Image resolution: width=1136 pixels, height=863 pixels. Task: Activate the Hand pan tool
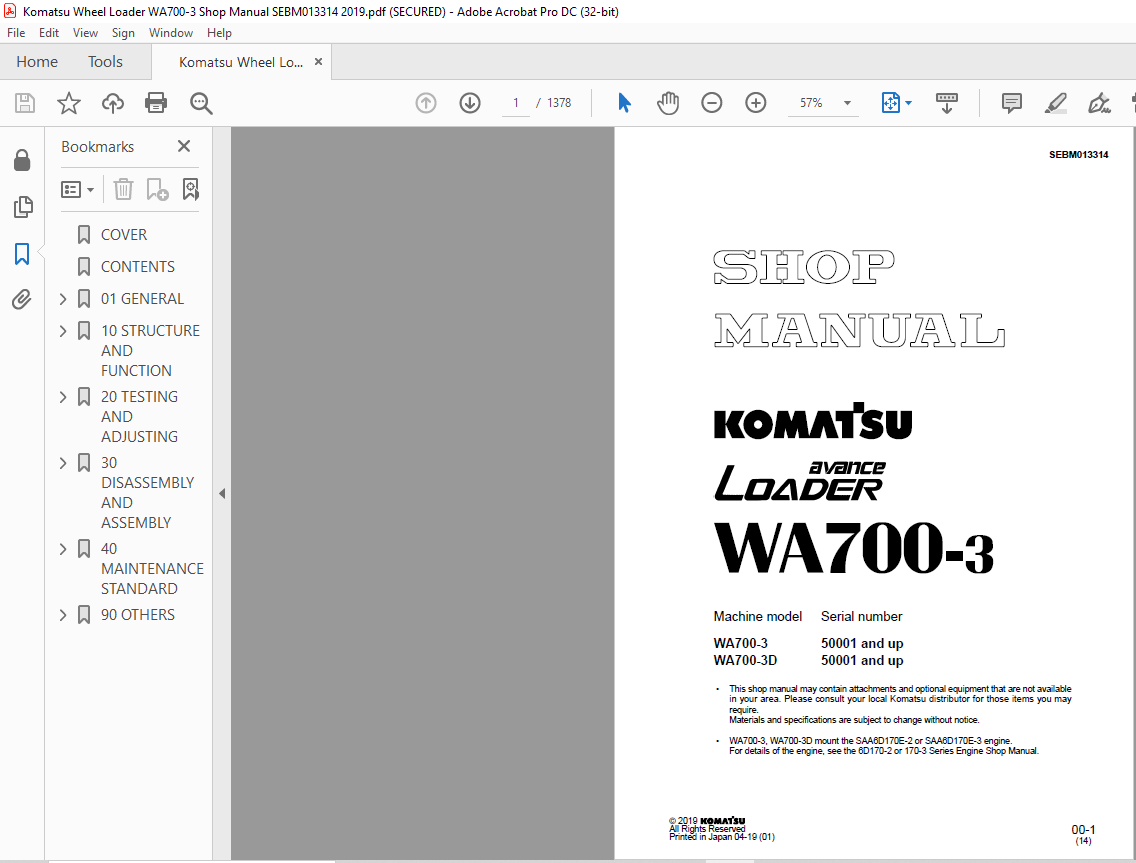click(668, 103)
